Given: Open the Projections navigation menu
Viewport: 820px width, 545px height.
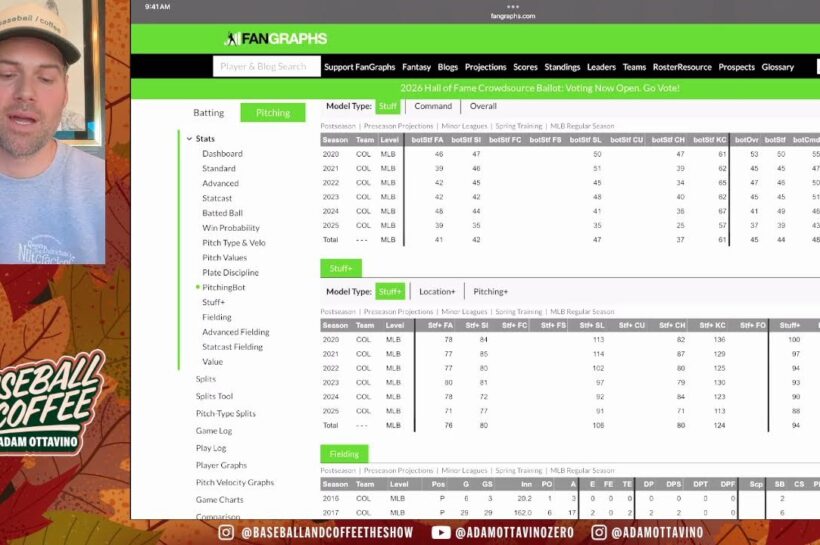Looking at the screenshot, I should (x=485, y=67).
